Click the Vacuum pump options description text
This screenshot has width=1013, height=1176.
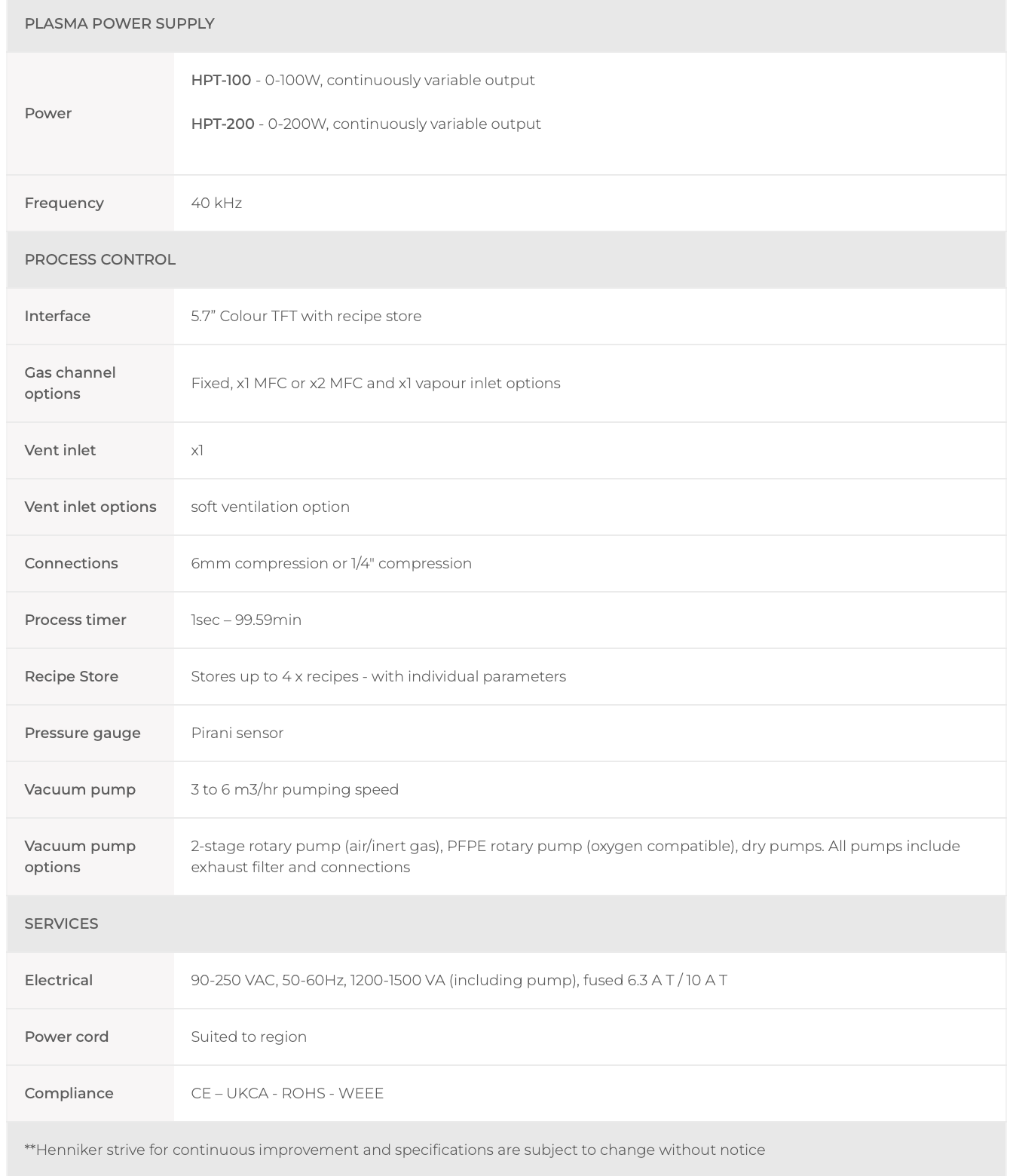pyautogui.click(x=575, y=856)
